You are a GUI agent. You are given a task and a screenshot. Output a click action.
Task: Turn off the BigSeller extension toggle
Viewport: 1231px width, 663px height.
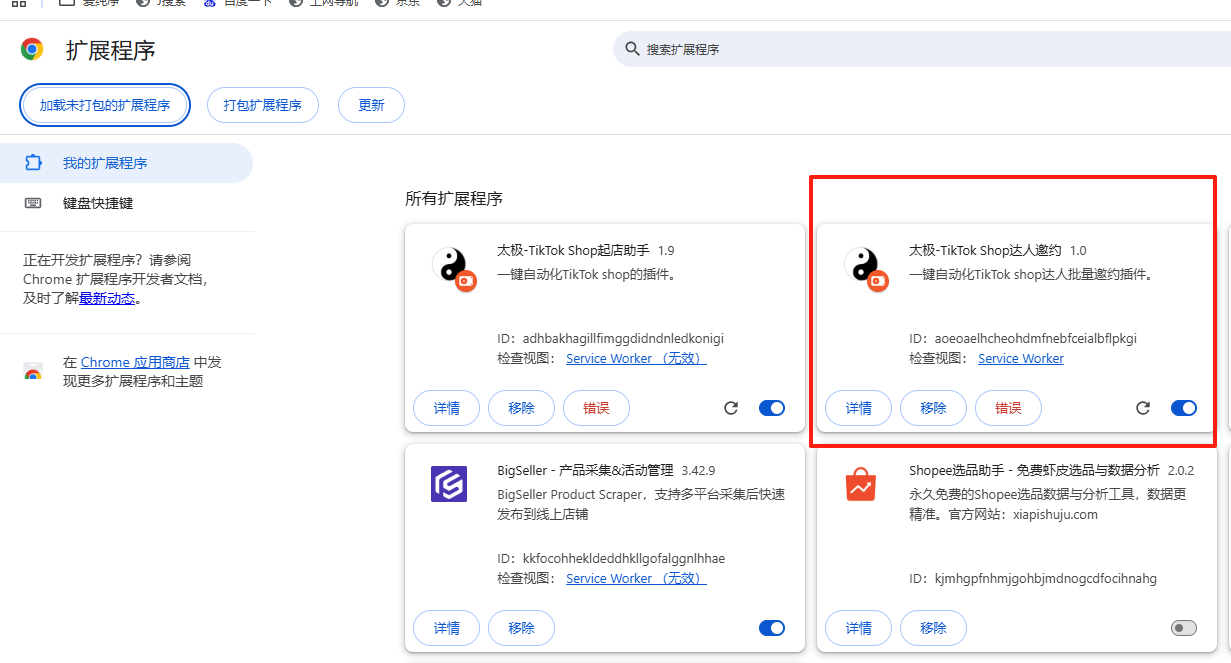click(x=772, y=628)
